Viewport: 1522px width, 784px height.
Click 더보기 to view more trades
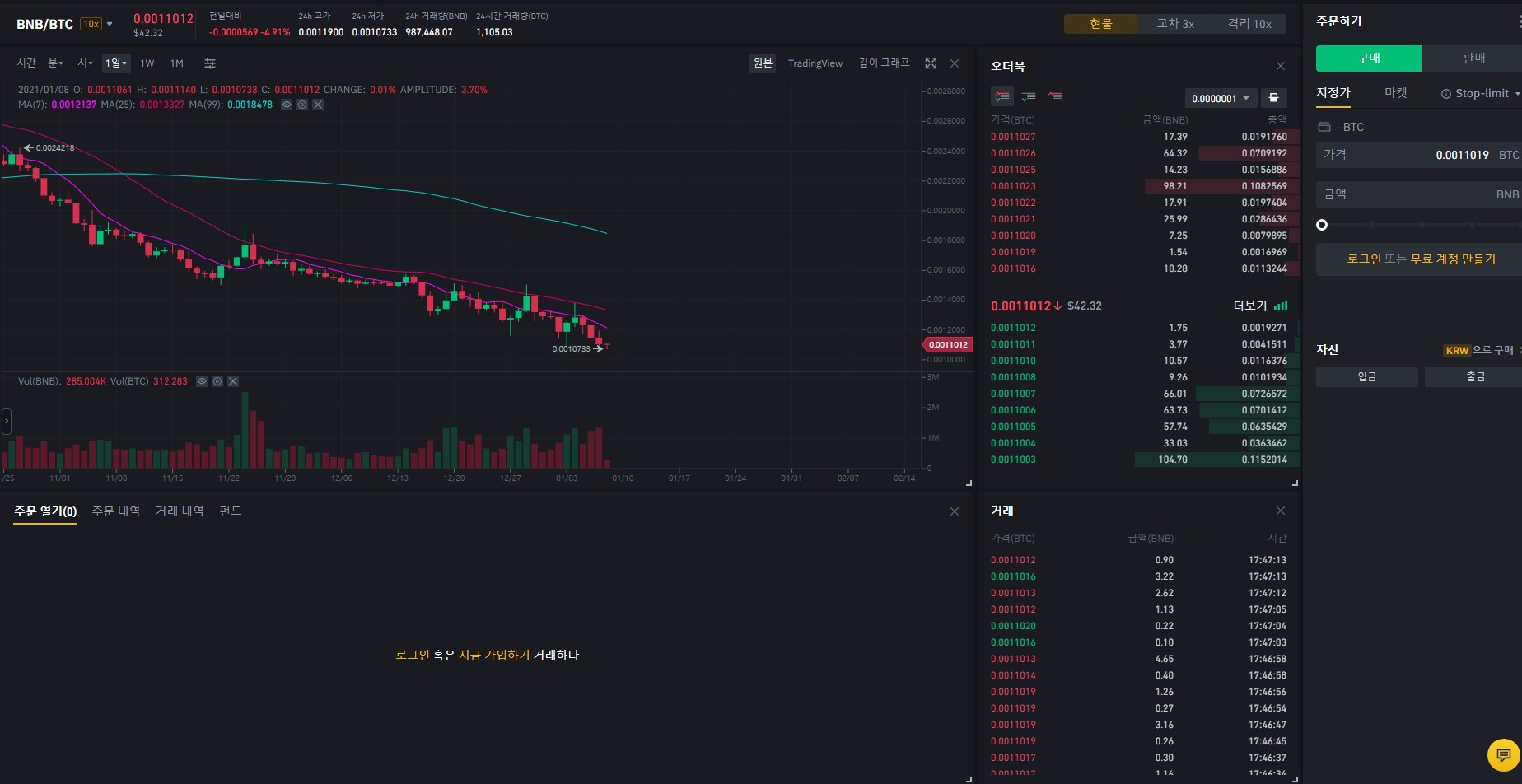1250,306
